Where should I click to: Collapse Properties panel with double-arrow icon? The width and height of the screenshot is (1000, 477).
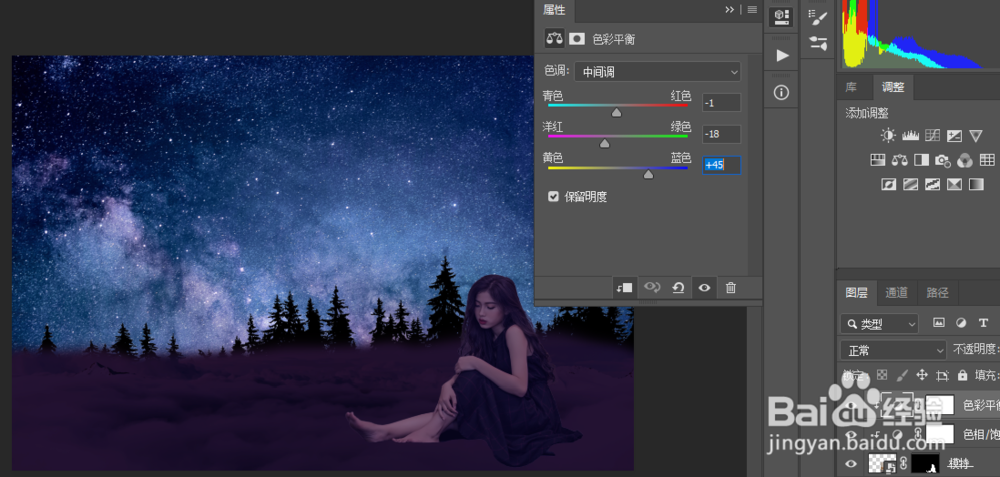coord(730,10)
